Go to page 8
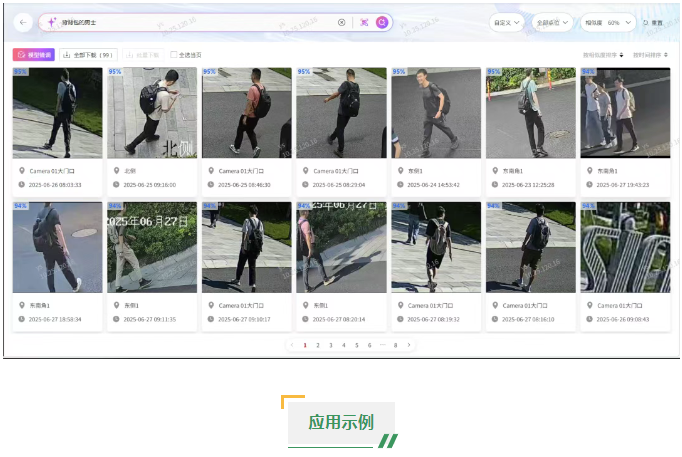This screenshot has height=457, width=682. (395, 345)
